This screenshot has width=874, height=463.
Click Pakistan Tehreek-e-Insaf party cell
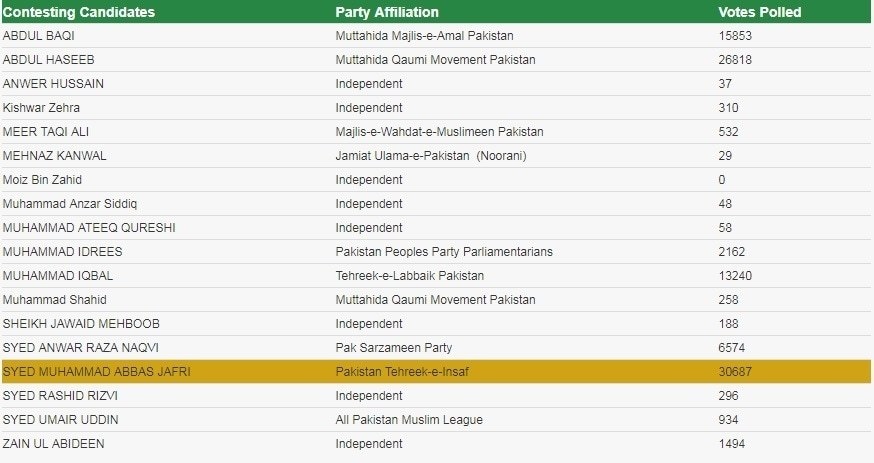point(402,372)
